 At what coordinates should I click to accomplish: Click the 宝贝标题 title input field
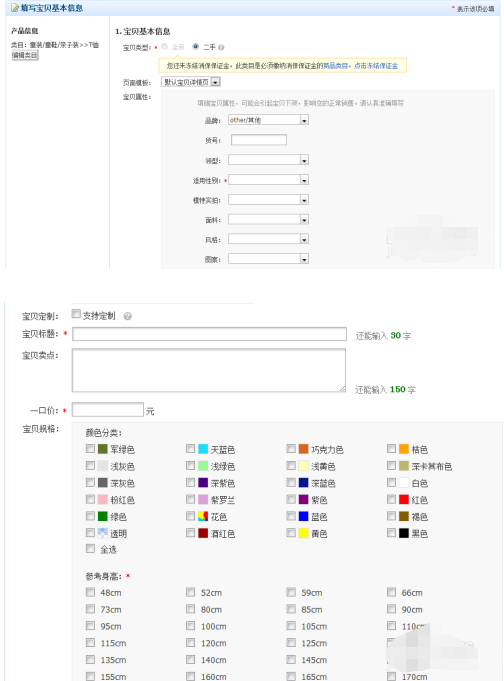pyautogui.click(x=209, y=334)
